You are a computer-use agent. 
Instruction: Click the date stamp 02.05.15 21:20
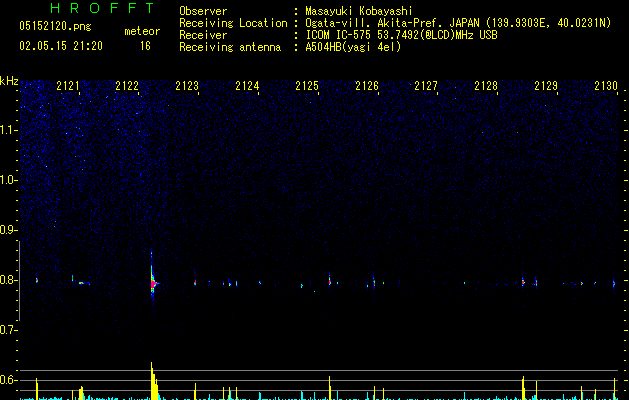point(61,46)
